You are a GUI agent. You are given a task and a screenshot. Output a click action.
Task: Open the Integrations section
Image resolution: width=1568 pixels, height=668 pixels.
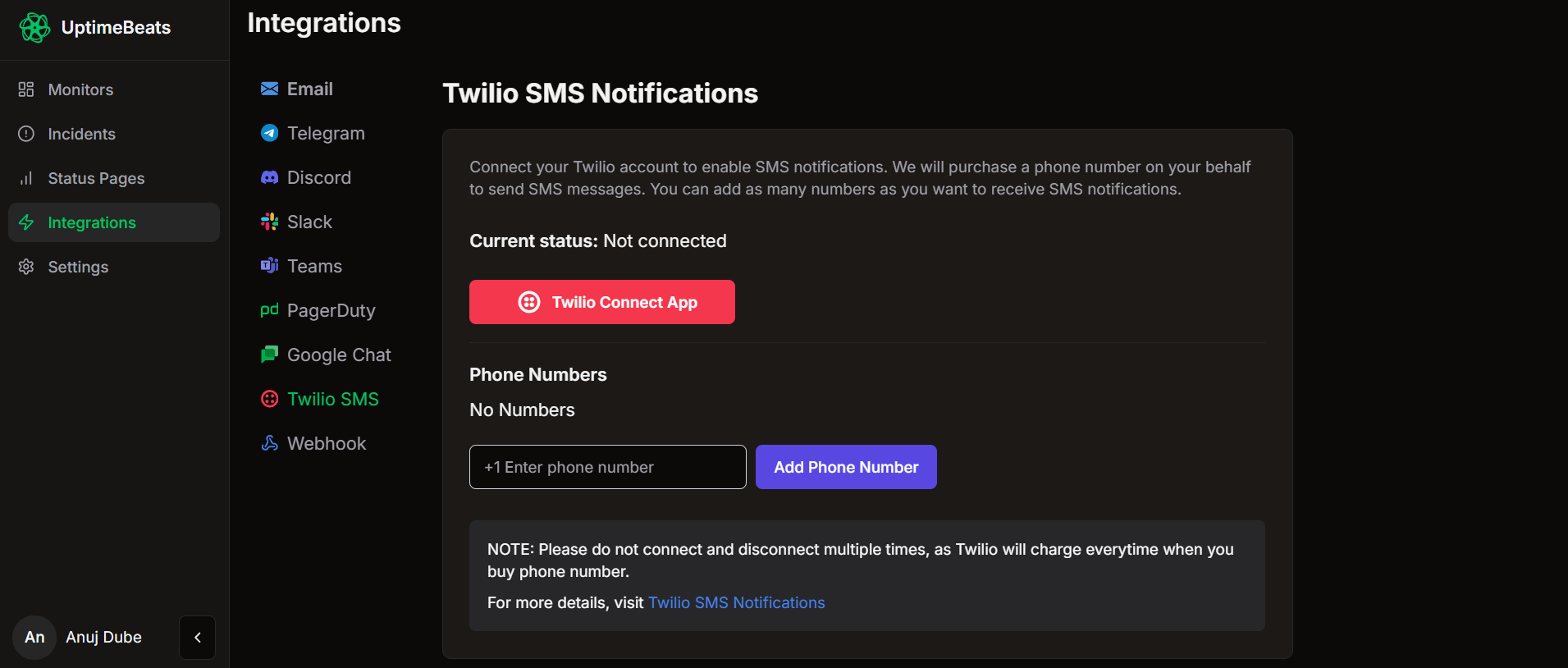91,222
